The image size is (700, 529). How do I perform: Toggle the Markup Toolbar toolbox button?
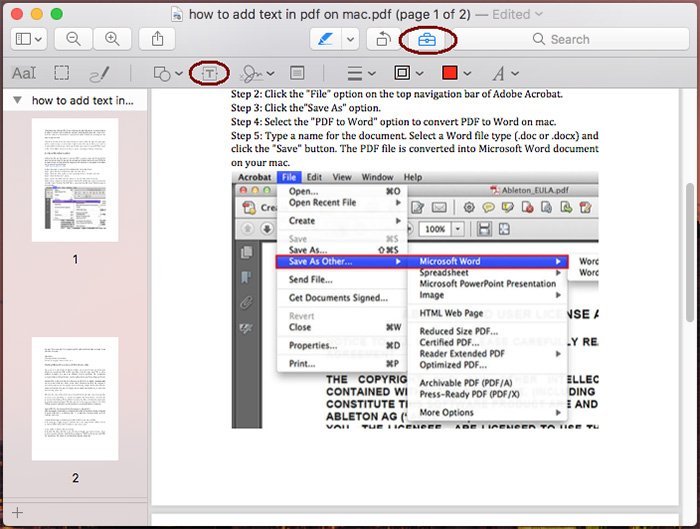click(x=427, y=40)
